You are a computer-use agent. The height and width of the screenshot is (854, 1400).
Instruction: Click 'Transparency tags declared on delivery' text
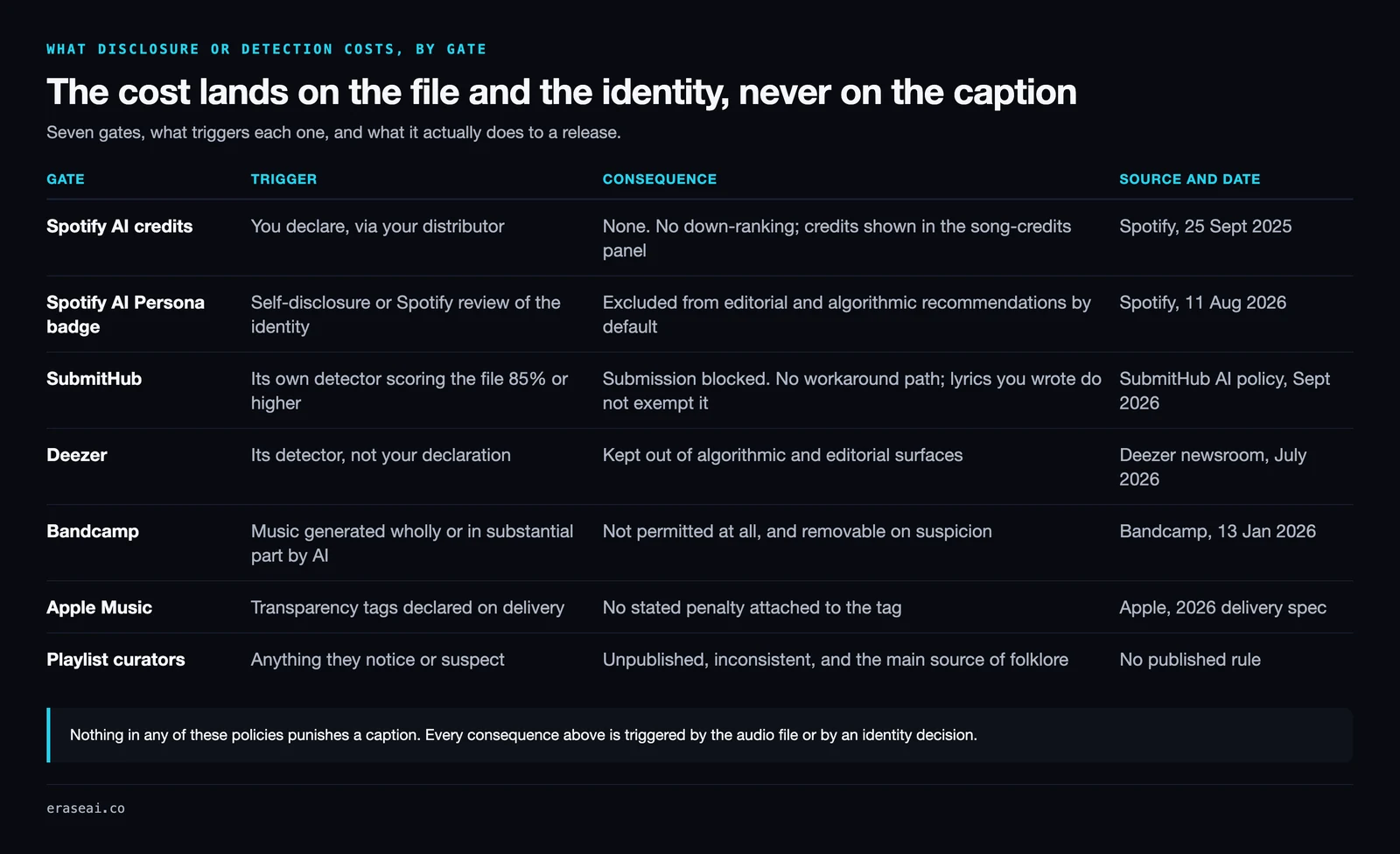408,607
